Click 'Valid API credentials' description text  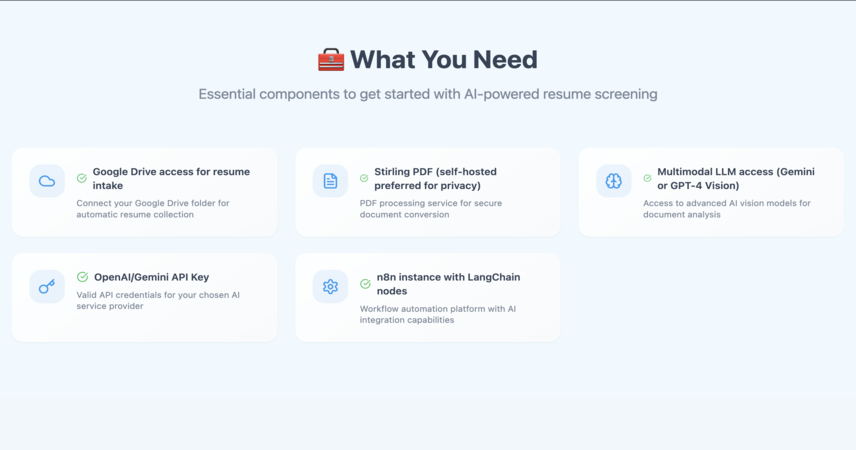[158, 300]
